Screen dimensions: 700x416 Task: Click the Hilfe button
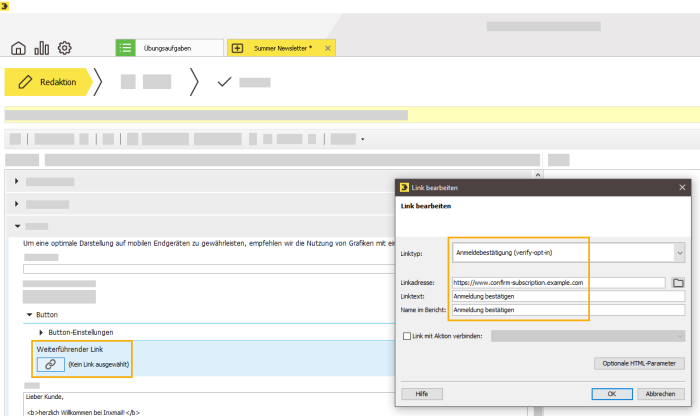[422, 394]
